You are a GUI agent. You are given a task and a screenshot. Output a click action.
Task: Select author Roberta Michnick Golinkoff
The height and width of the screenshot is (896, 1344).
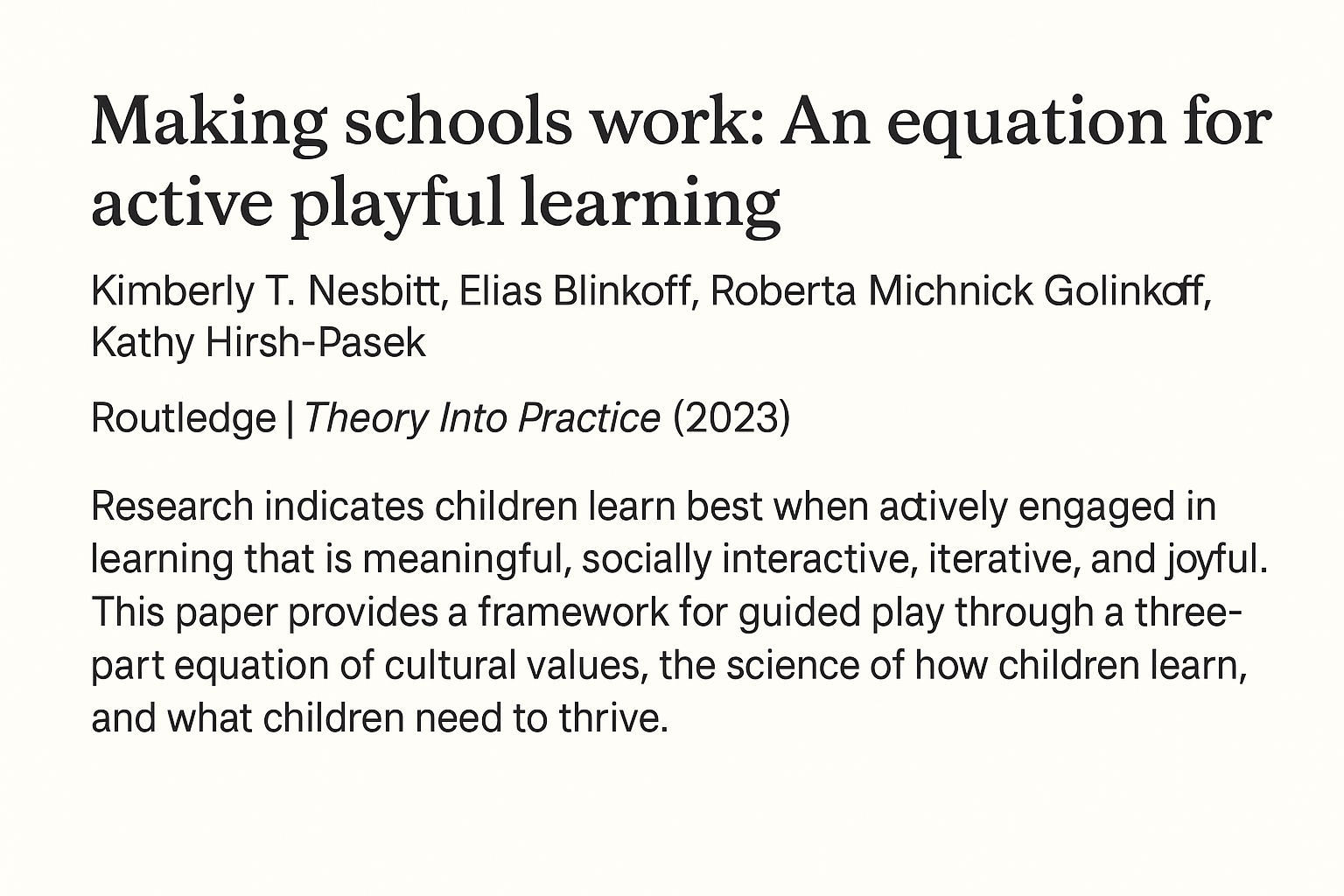959,291
